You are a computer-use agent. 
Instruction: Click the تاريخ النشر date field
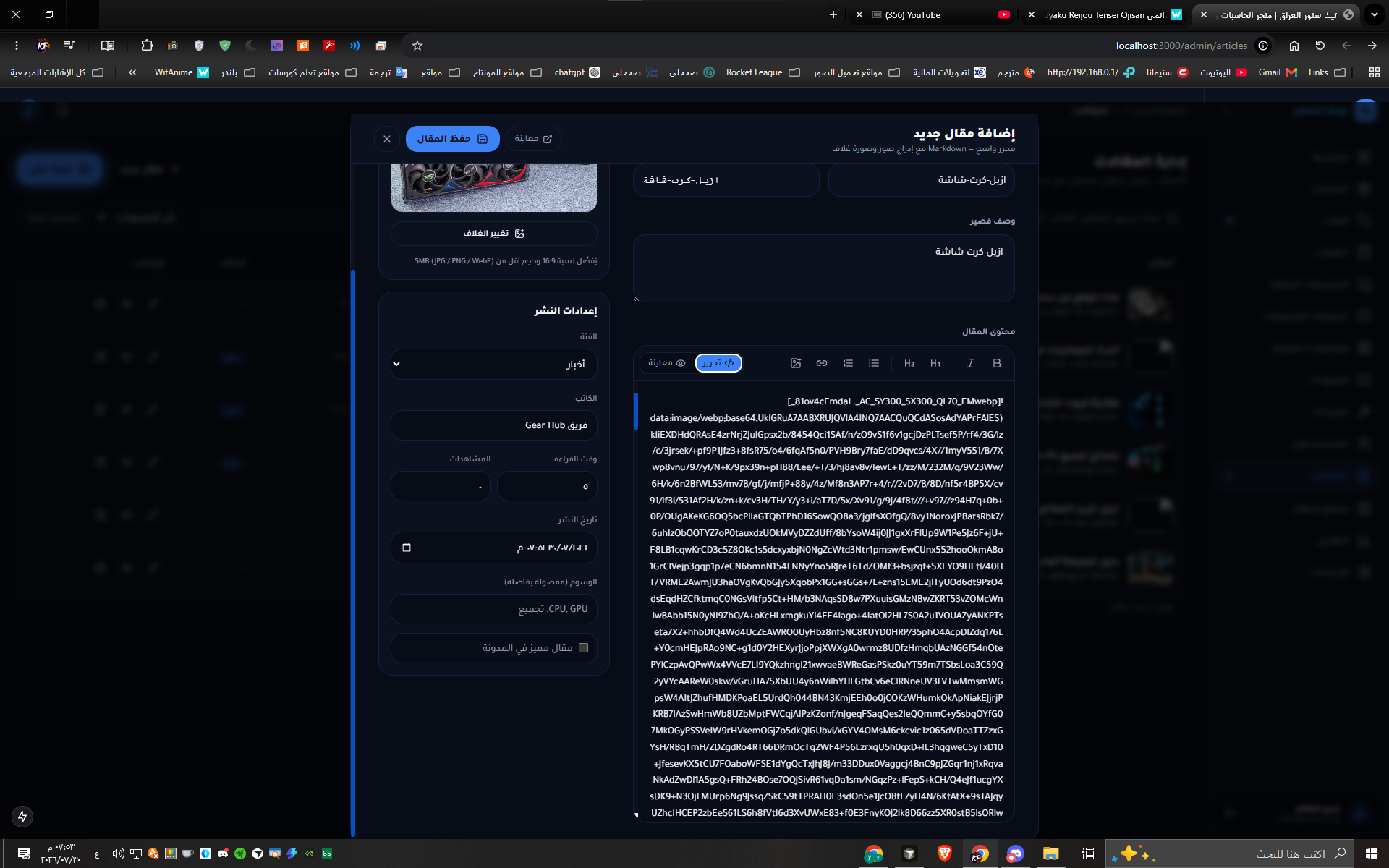494,548
